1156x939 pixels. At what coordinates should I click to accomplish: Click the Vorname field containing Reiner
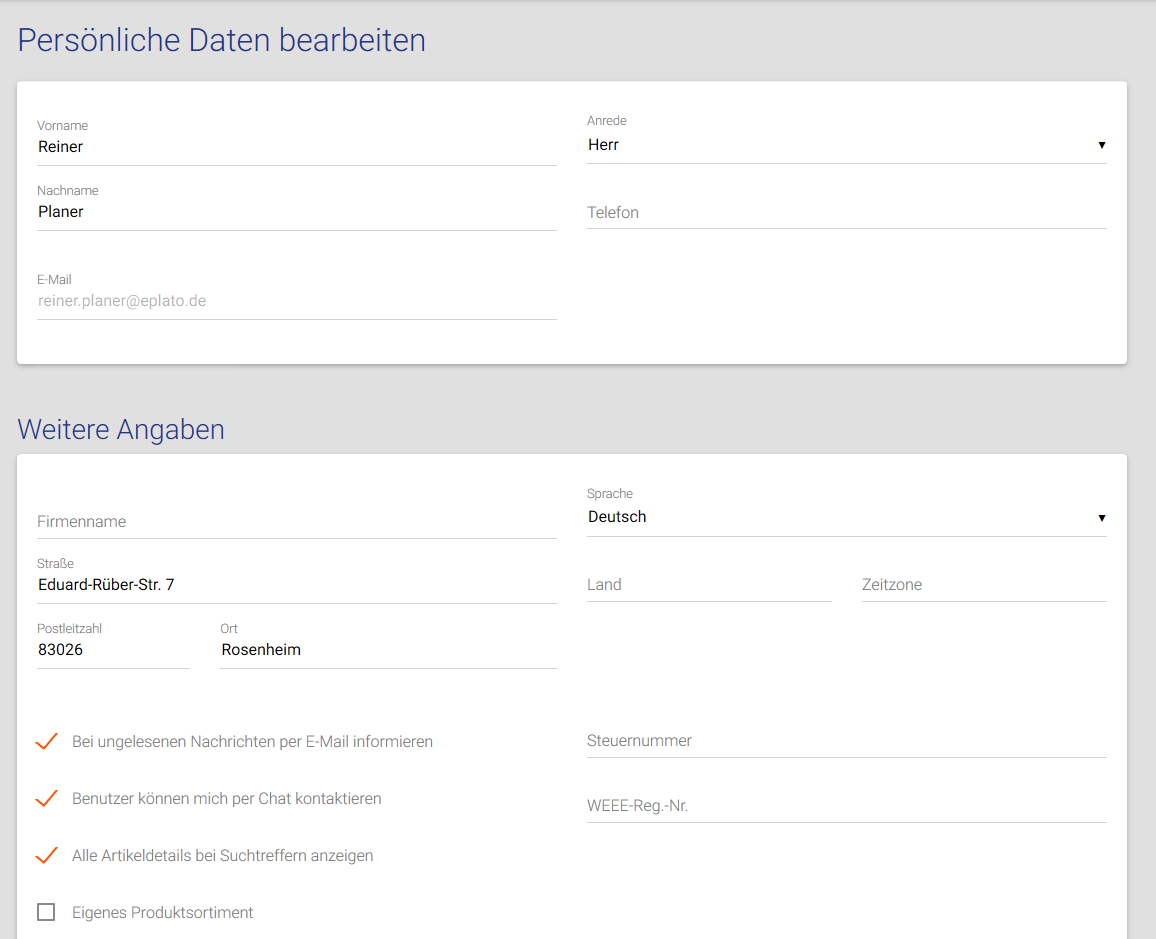tap(296, 147)
